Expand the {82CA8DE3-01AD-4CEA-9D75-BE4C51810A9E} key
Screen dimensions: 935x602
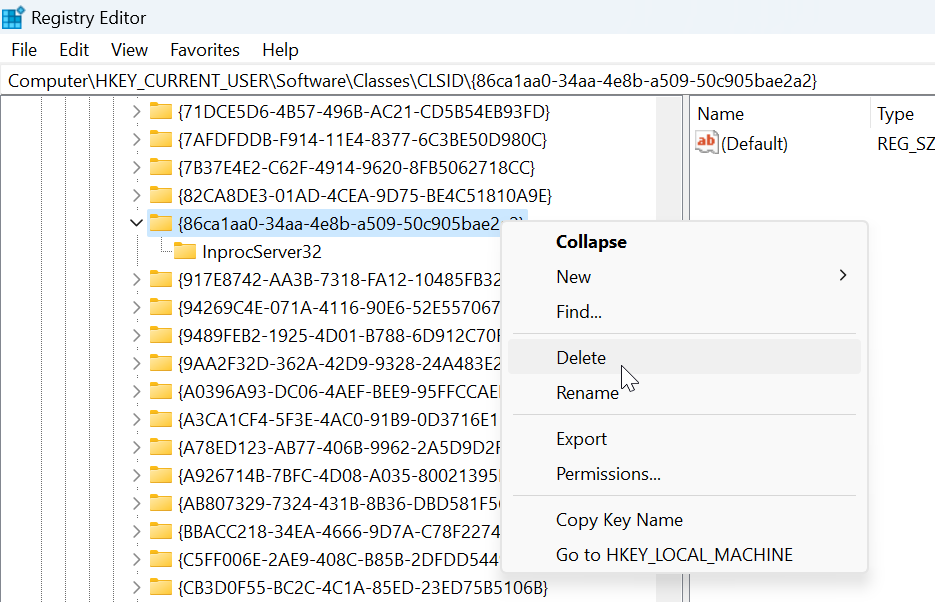137,196
